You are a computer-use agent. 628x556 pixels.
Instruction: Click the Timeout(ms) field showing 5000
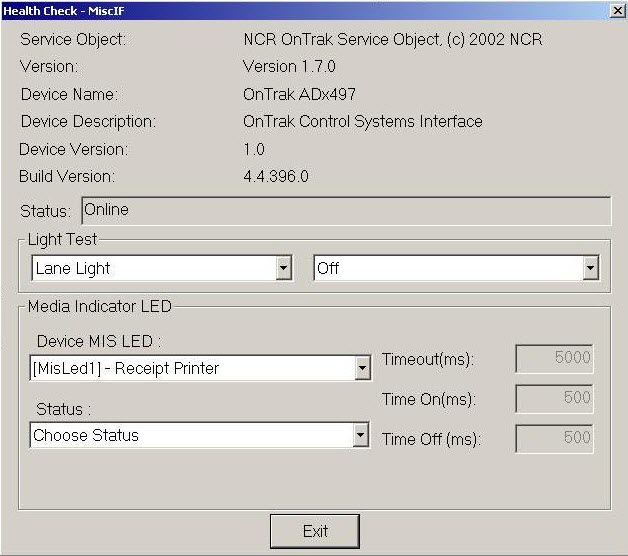coord(554,359)
